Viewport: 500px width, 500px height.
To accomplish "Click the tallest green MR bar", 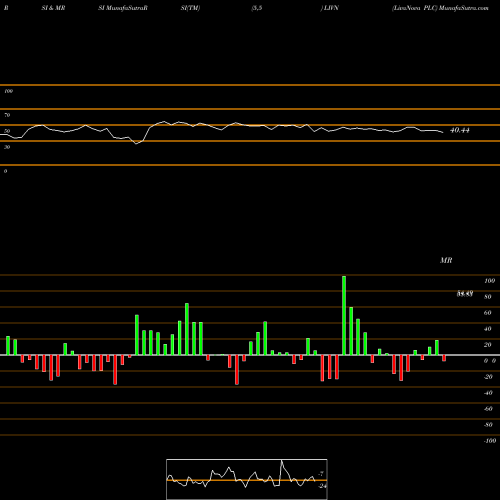I will click(x=344, y=315).
